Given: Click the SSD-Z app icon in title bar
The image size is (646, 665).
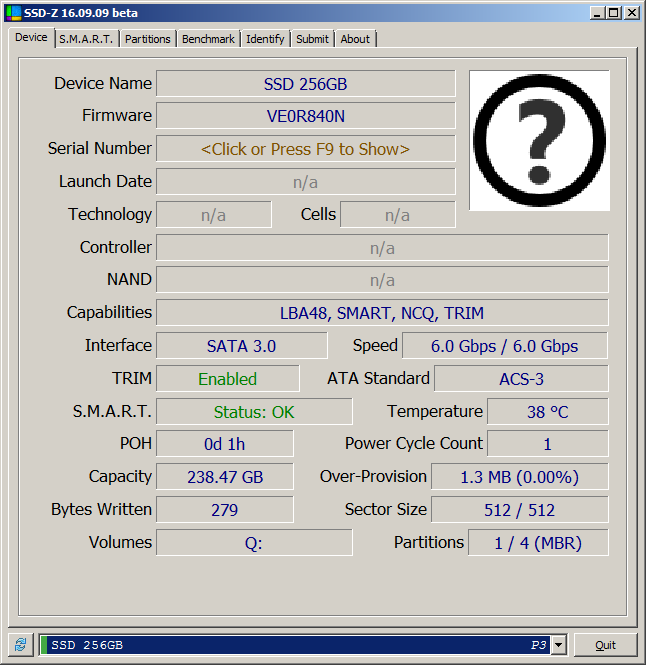Looking at the screenshot, I should point(13,13).
